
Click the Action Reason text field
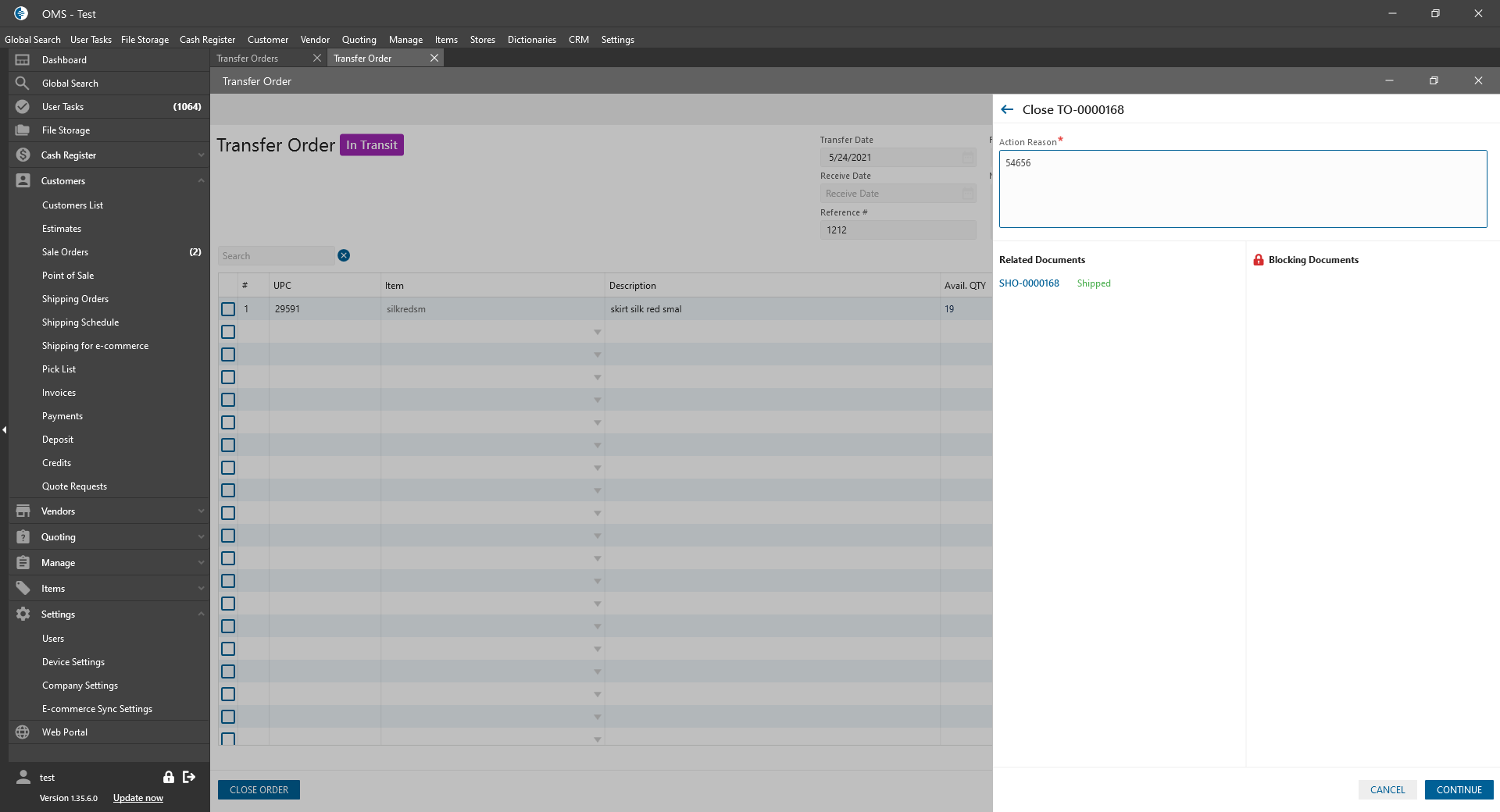(x=1242, y=189)
